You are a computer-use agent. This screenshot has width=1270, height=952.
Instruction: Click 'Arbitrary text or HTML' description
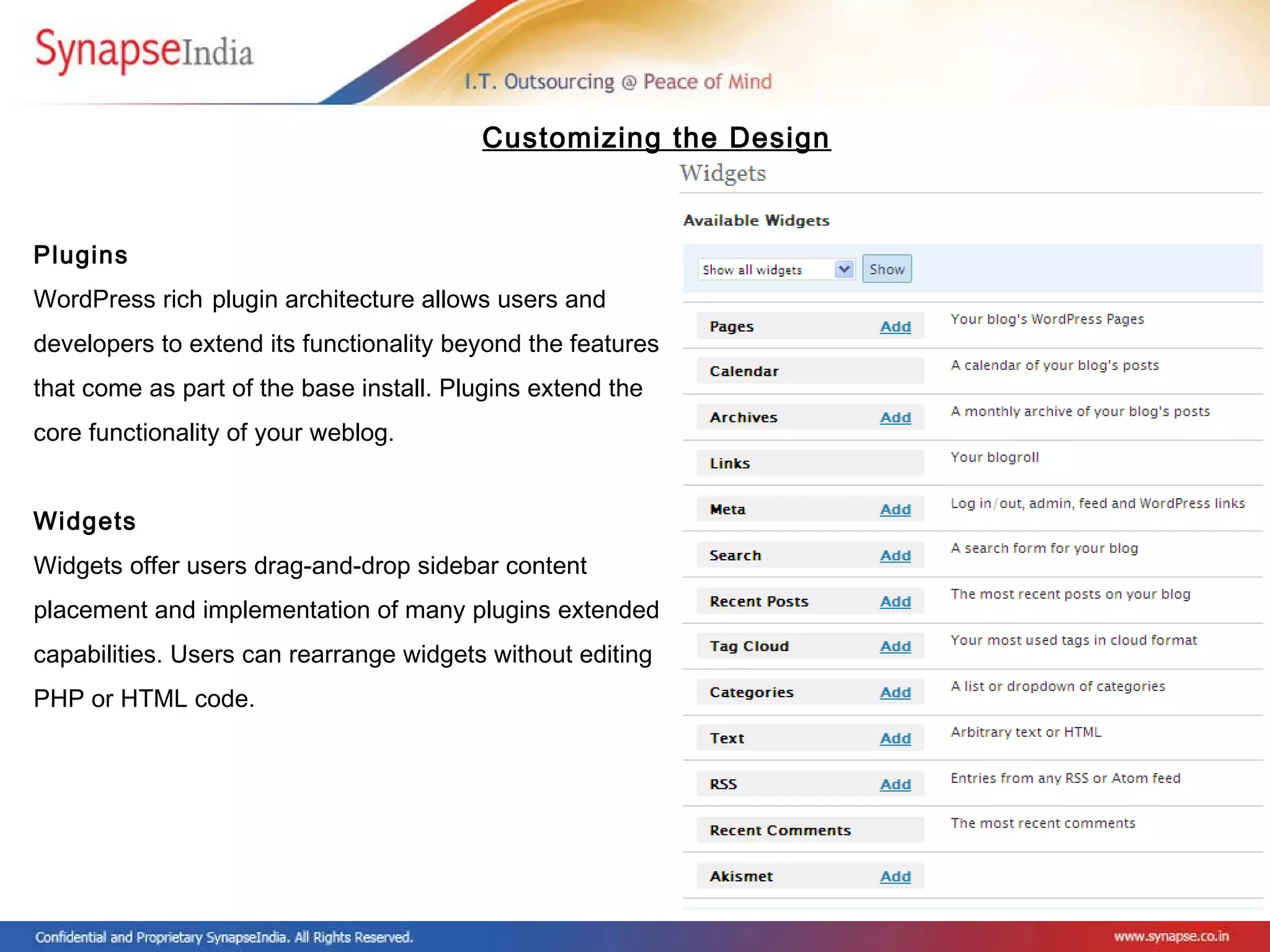pyautogui.click(x=1026, y=733)
